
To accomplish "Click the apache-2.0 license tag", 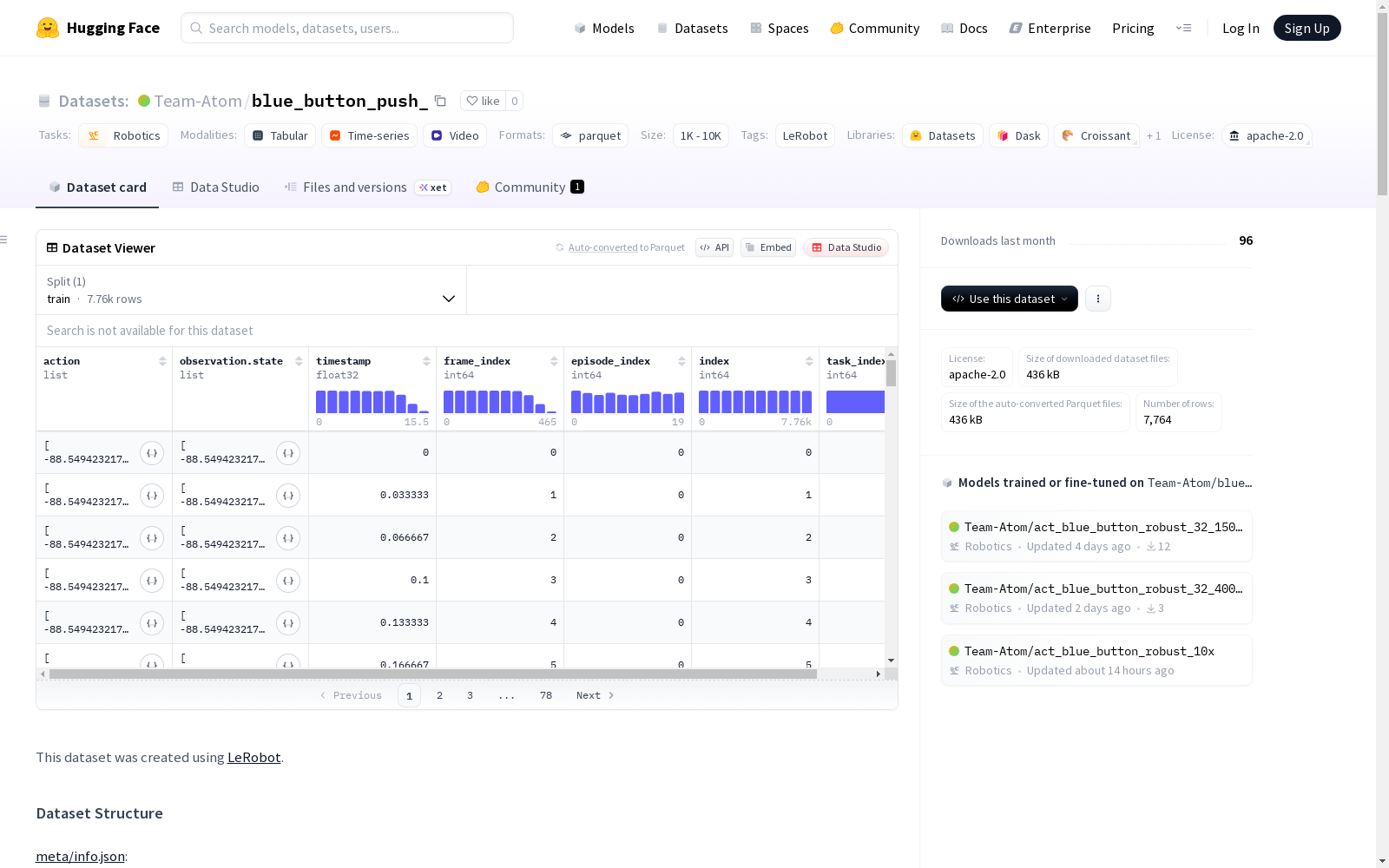I will 1267,135.
